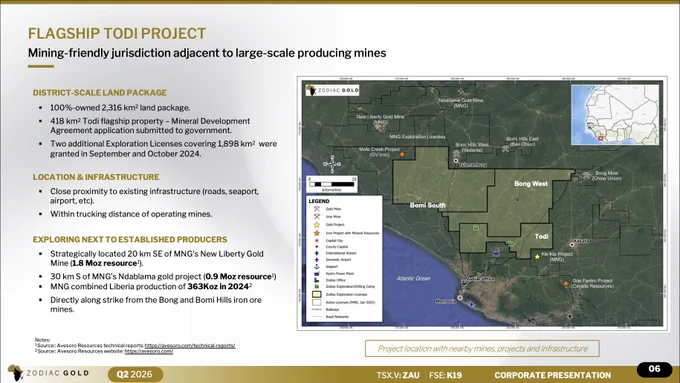Image resolution: width=680 pixels, height=383 pixels.
Task: Click the Kakata county capital marker
Action: coord(572,245)
